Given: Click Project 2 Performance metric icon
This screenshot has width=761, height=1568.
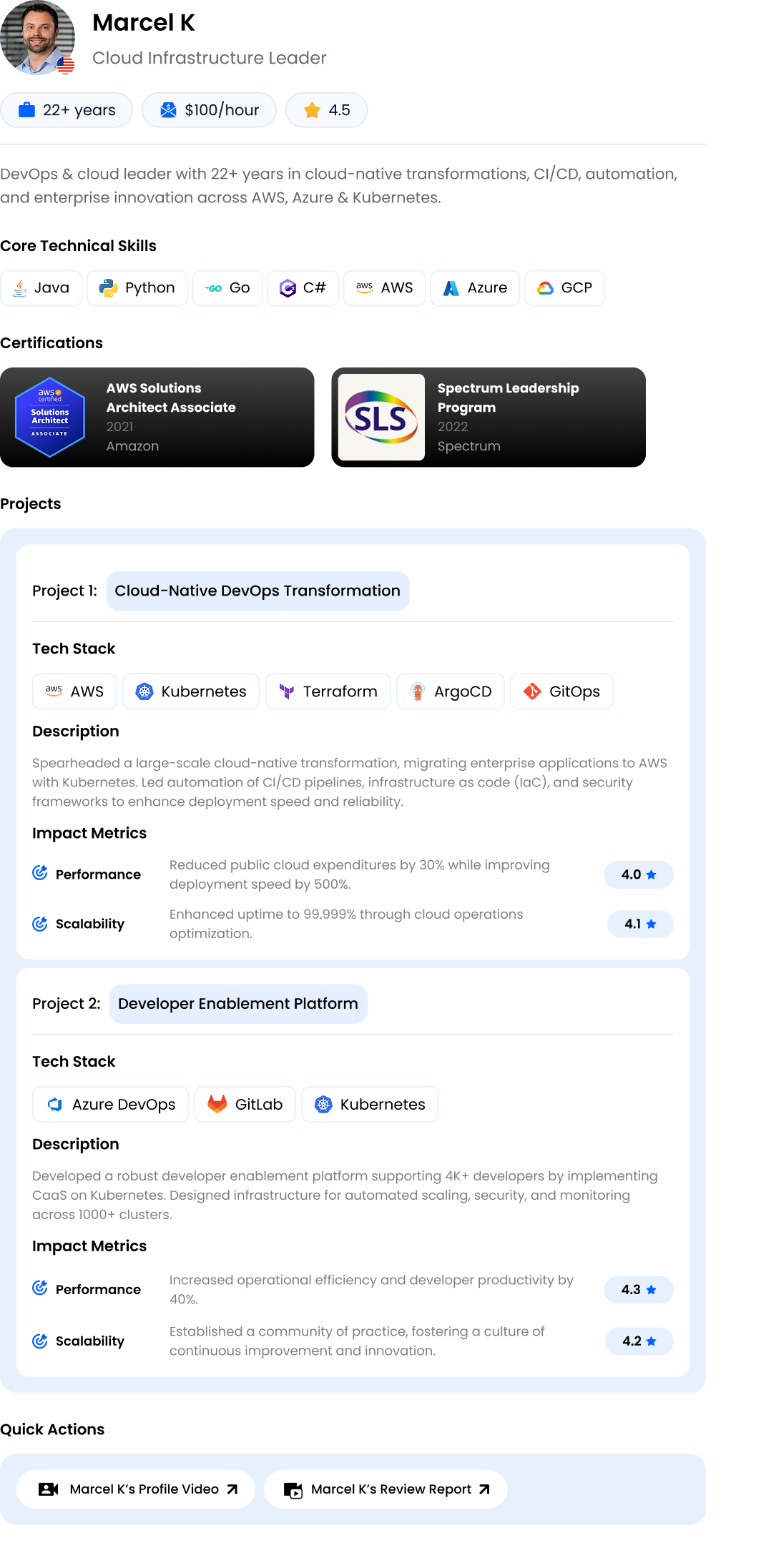Looking at the screenshot, I should [40, 1288].
